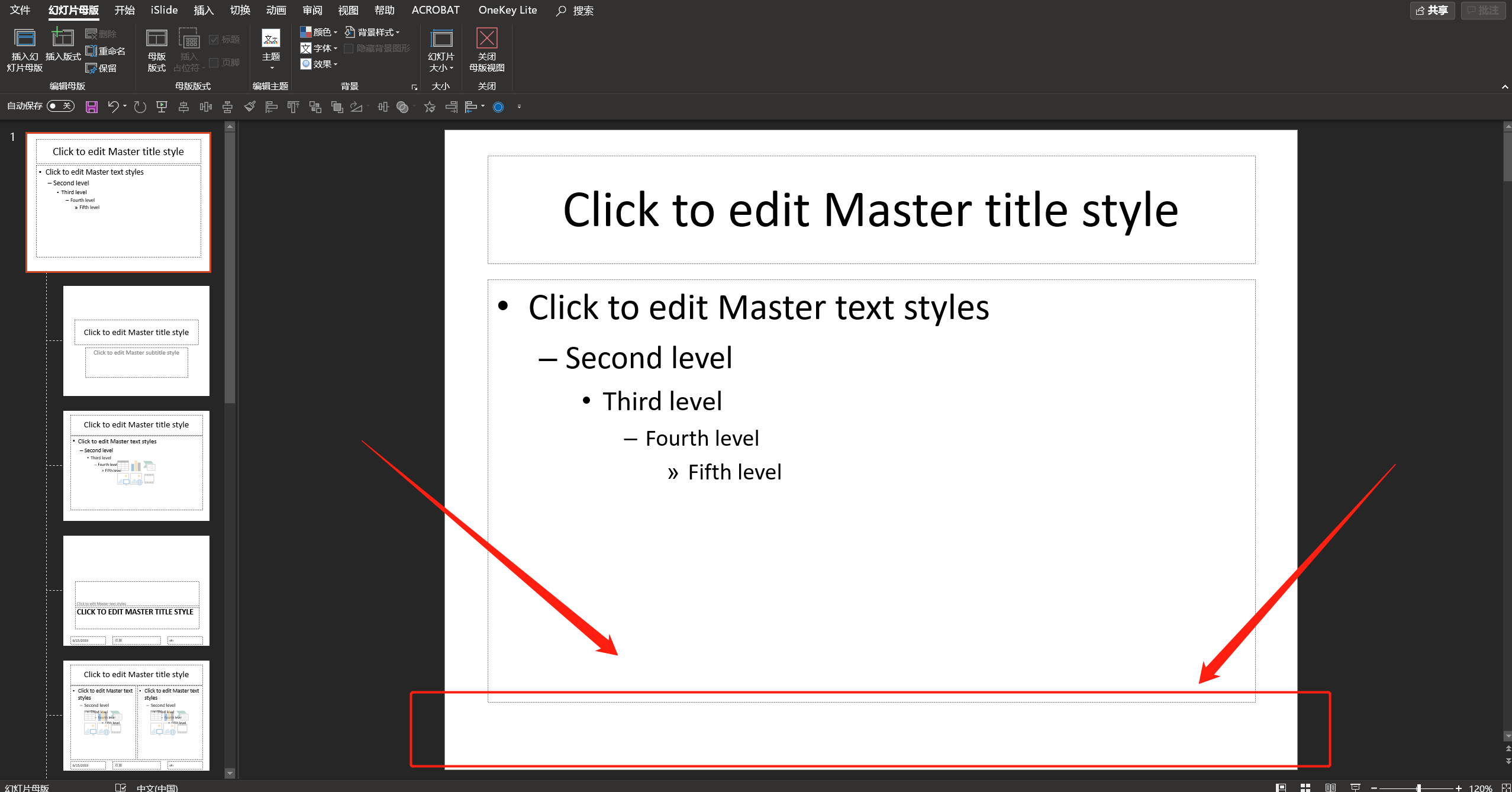Toggle the AutoSave (自动保存) switch
Screen dimensions: 1512x792
point(60,106)
